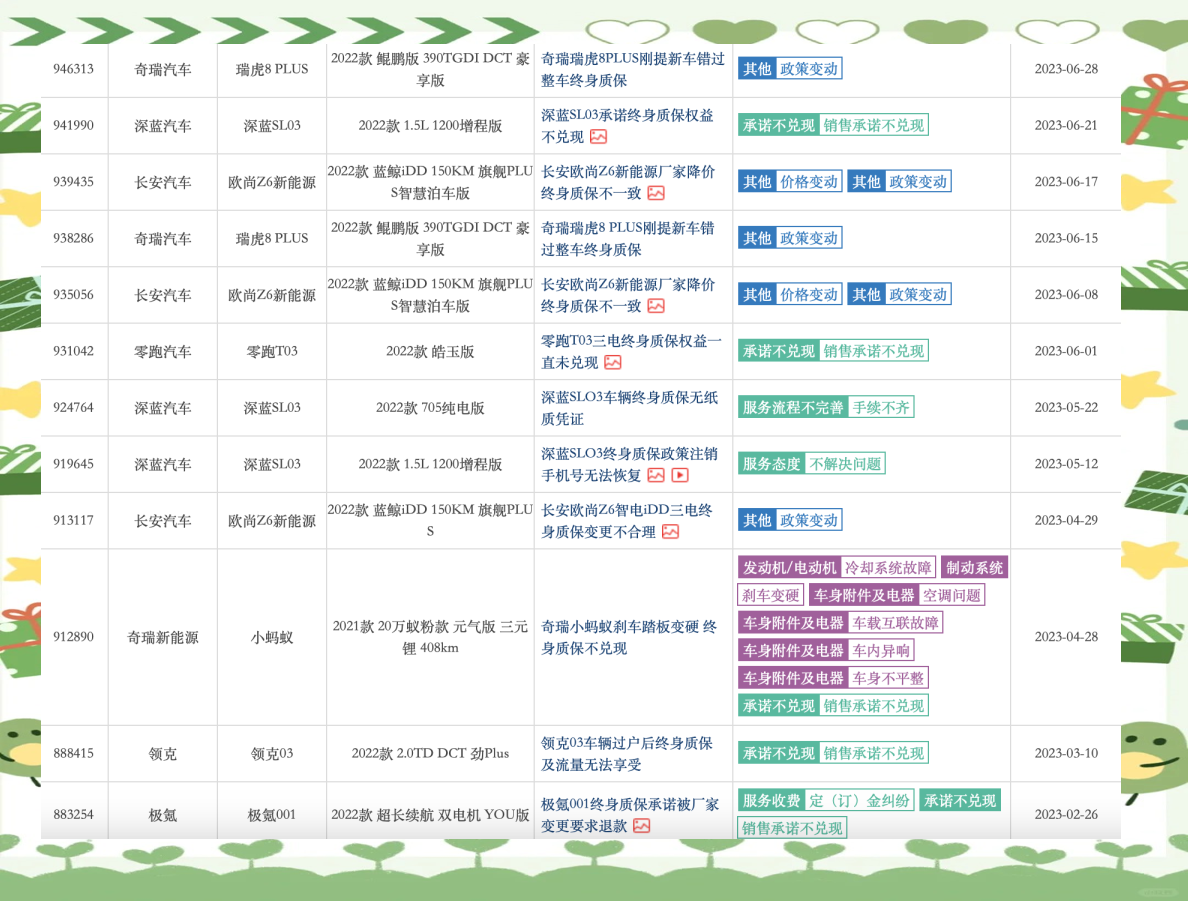Click image icon in complaint 939435 row
The width and height of the screenshot is (1188, 901).
point(656,193)
